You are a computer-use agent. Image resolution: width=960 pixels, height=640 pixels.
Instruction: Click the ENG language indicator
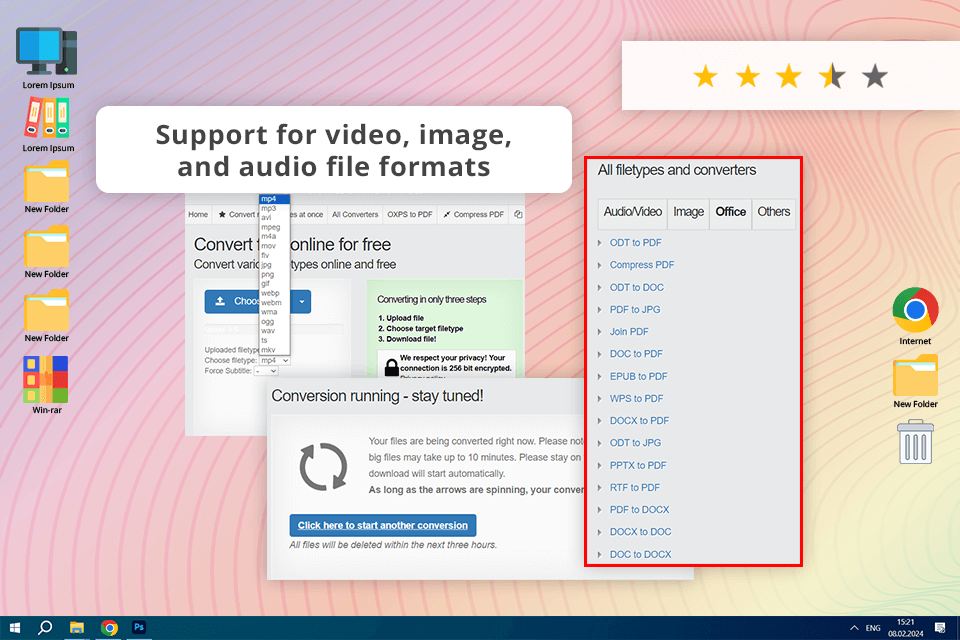coord(873,628)
